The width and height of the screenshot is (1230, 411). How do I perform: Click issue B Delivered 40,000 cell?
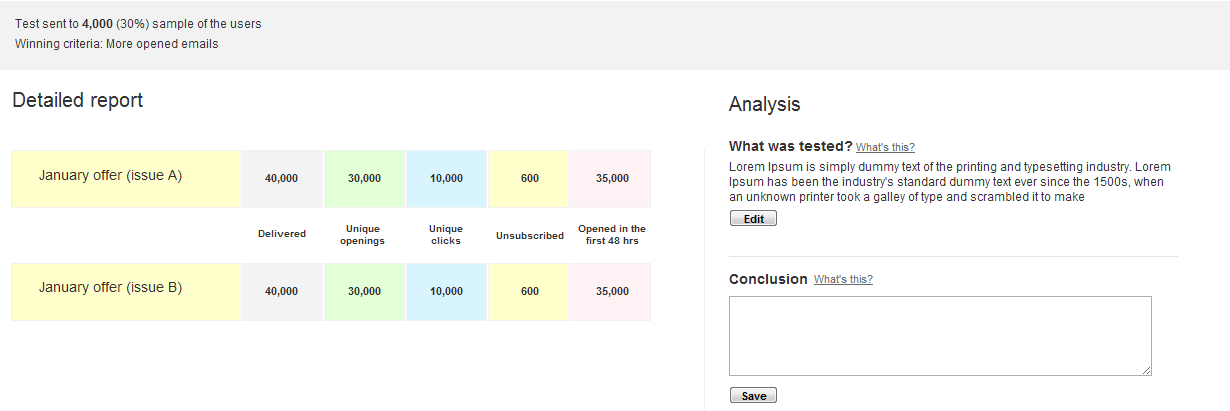pos(281,291)
